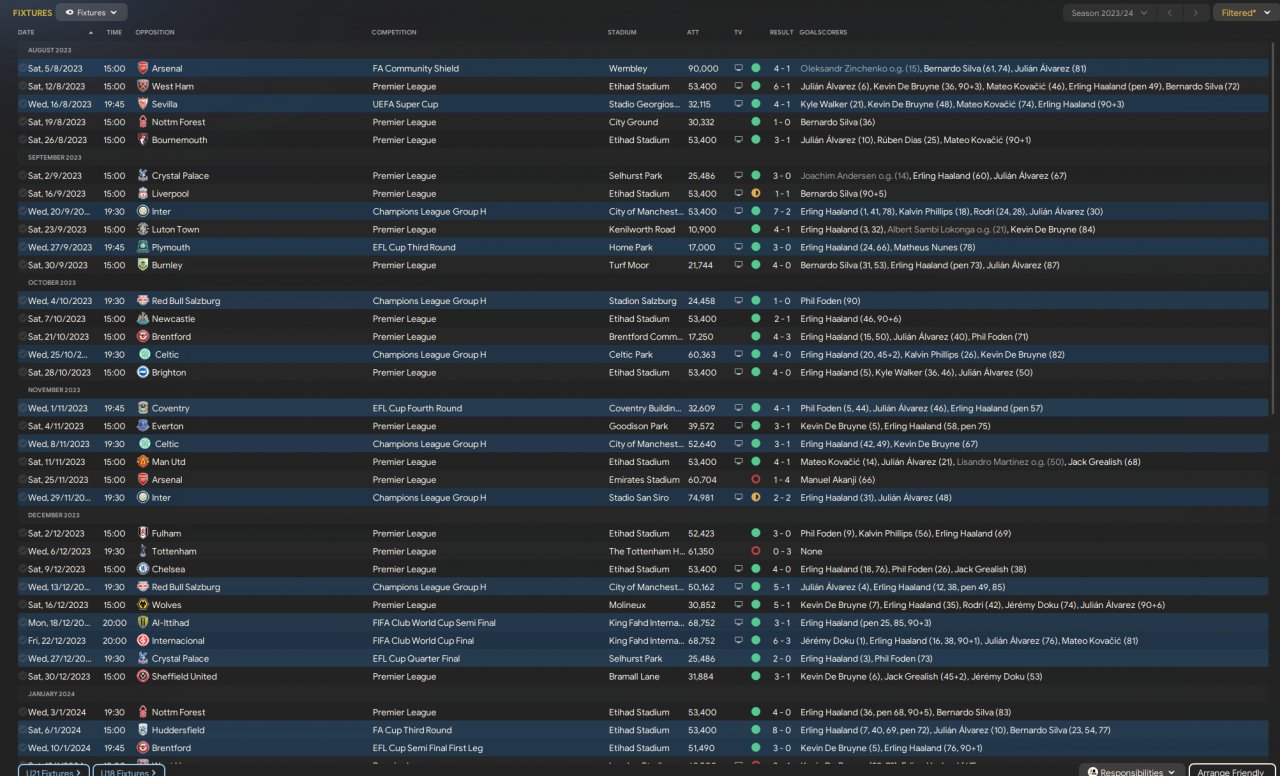Image resolution: width=1280 pixels, height=776 pixels.
Task: Click goalscorer Phil Foden (90)
Action: [x=830, y=301]
